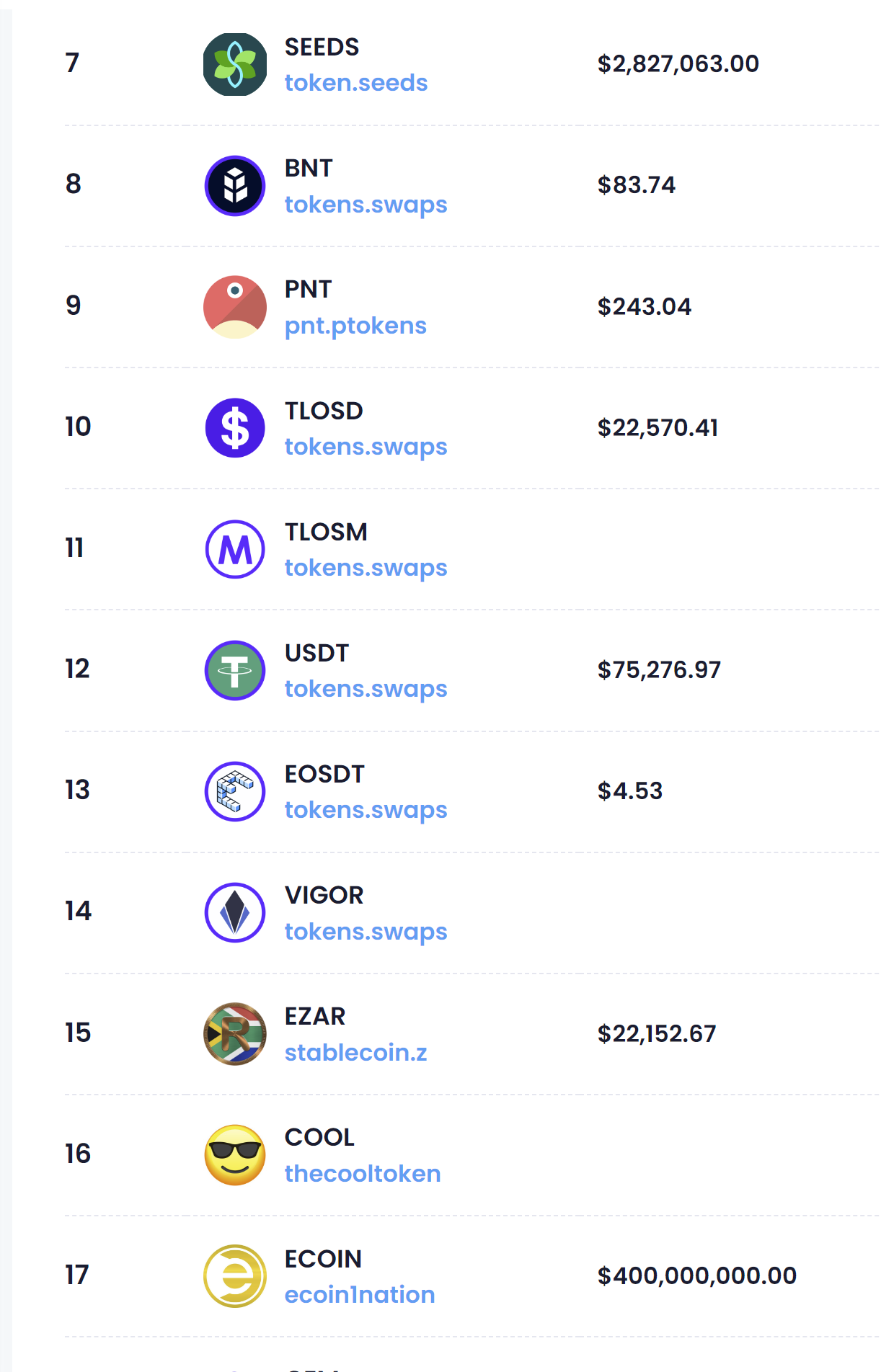Open the token.seeds contract link
This screenshot has height=1372, width=881.
356,83
